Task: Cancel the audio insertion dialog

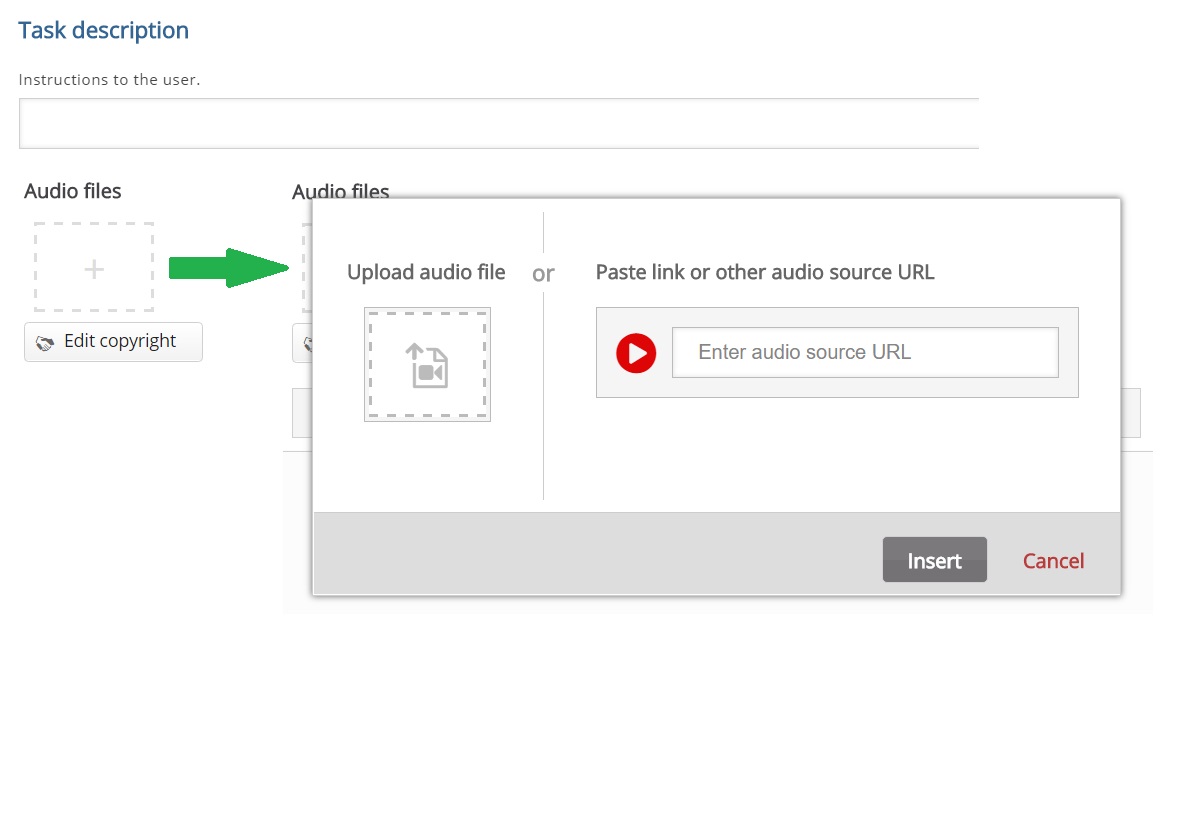Action: pos(1053,560)
